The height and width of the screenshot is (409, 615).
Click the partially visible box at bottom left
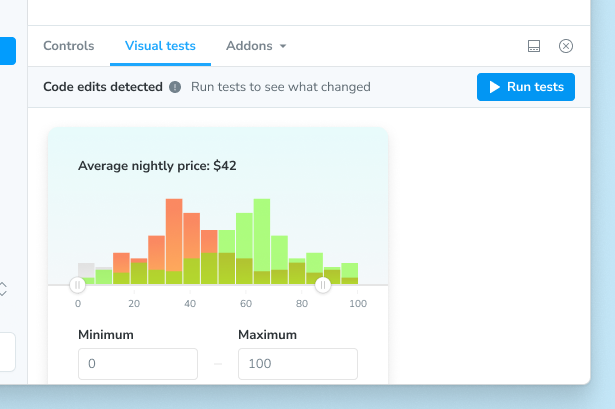coord(7,352)
